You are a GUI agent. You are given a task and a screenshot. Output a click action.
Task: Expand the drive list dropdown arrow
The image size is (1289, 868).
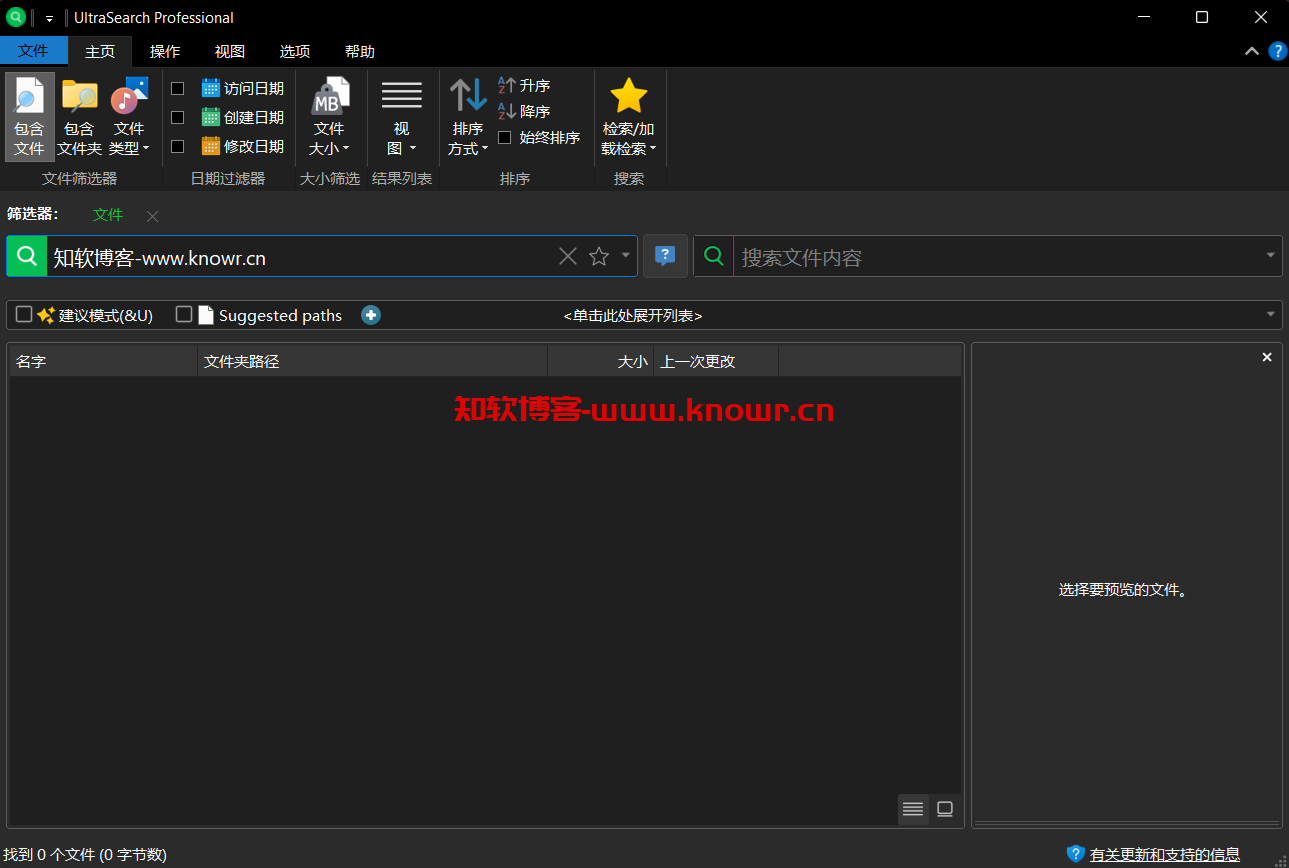coord(1271,314)
